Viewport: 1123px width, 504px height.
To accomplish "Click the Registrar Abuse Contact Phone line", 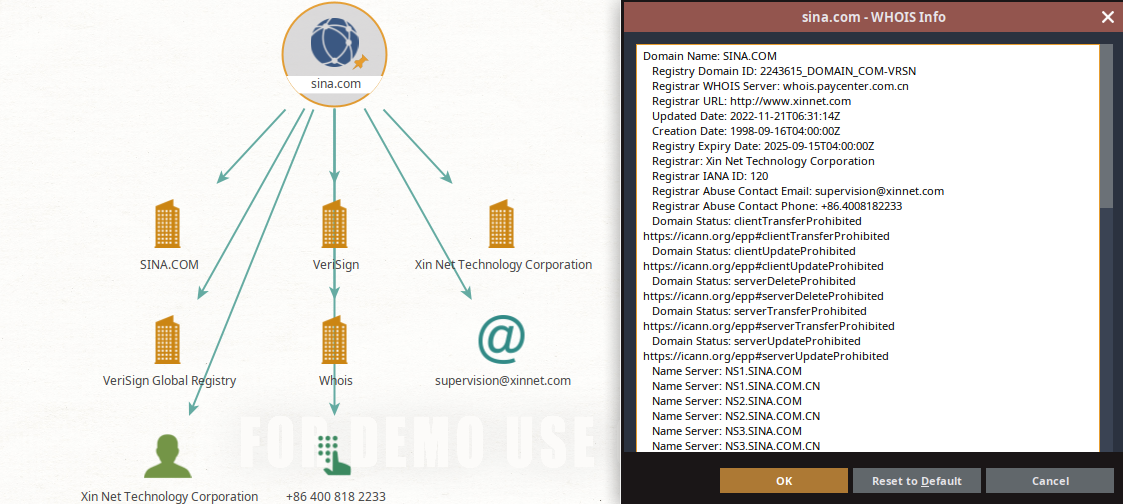I will 776,206.
